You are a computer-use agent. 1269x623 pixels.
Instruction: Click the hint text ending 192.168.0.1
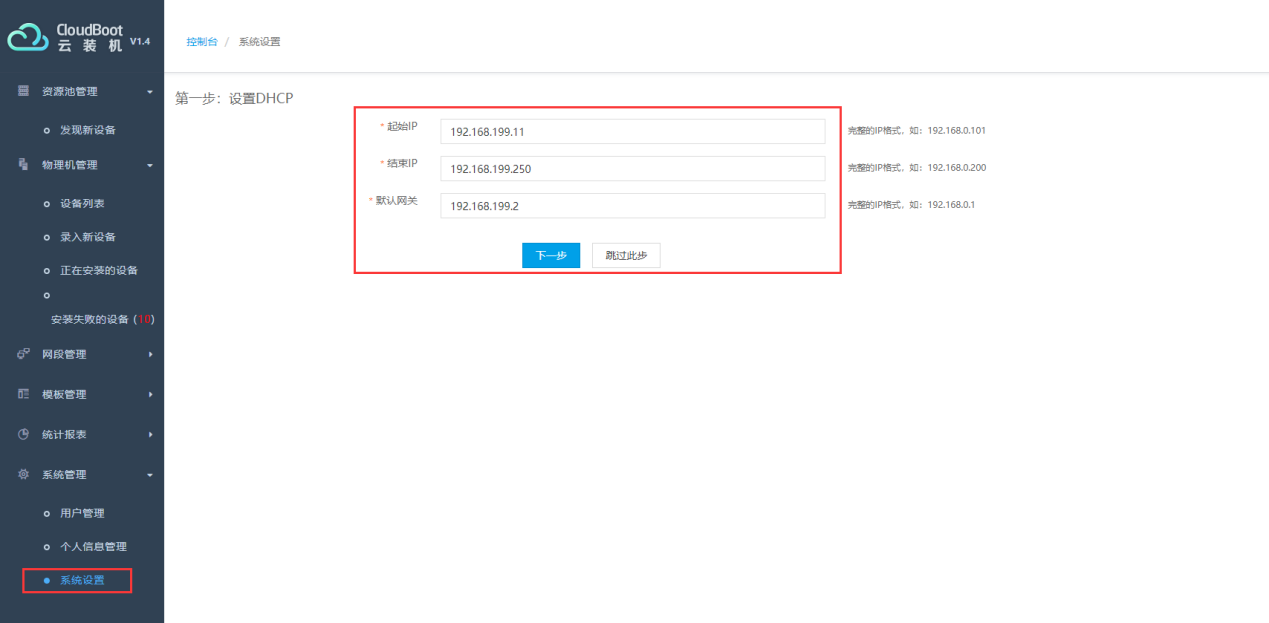[x=911, y=205]
